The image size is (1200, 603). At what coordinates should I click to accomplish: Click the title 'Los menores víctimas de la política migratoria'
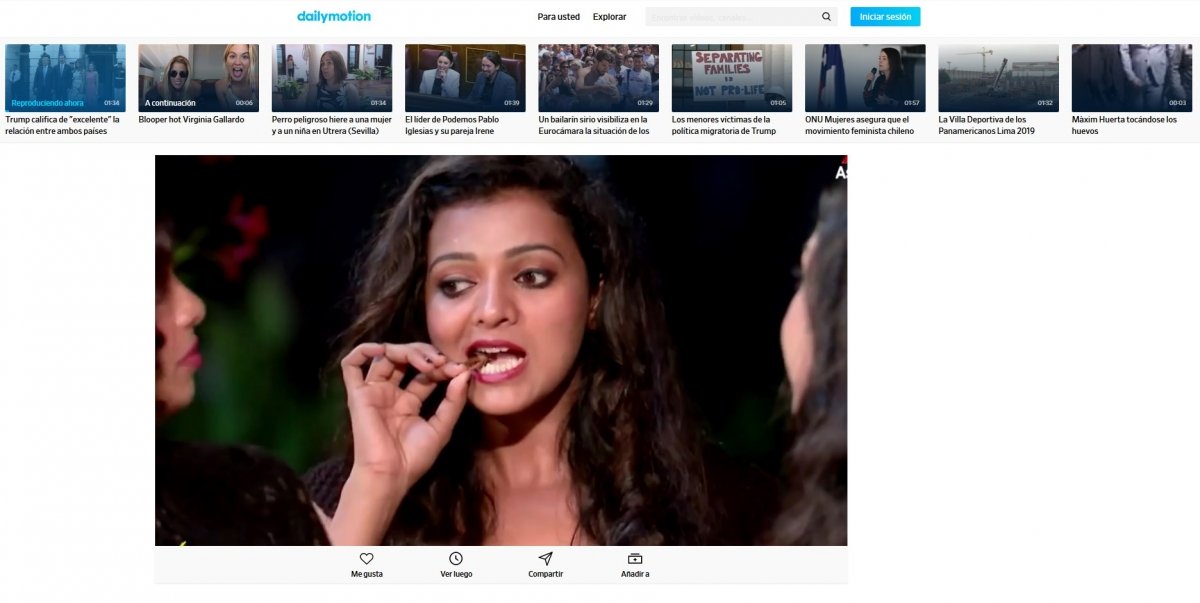[724, 125]
